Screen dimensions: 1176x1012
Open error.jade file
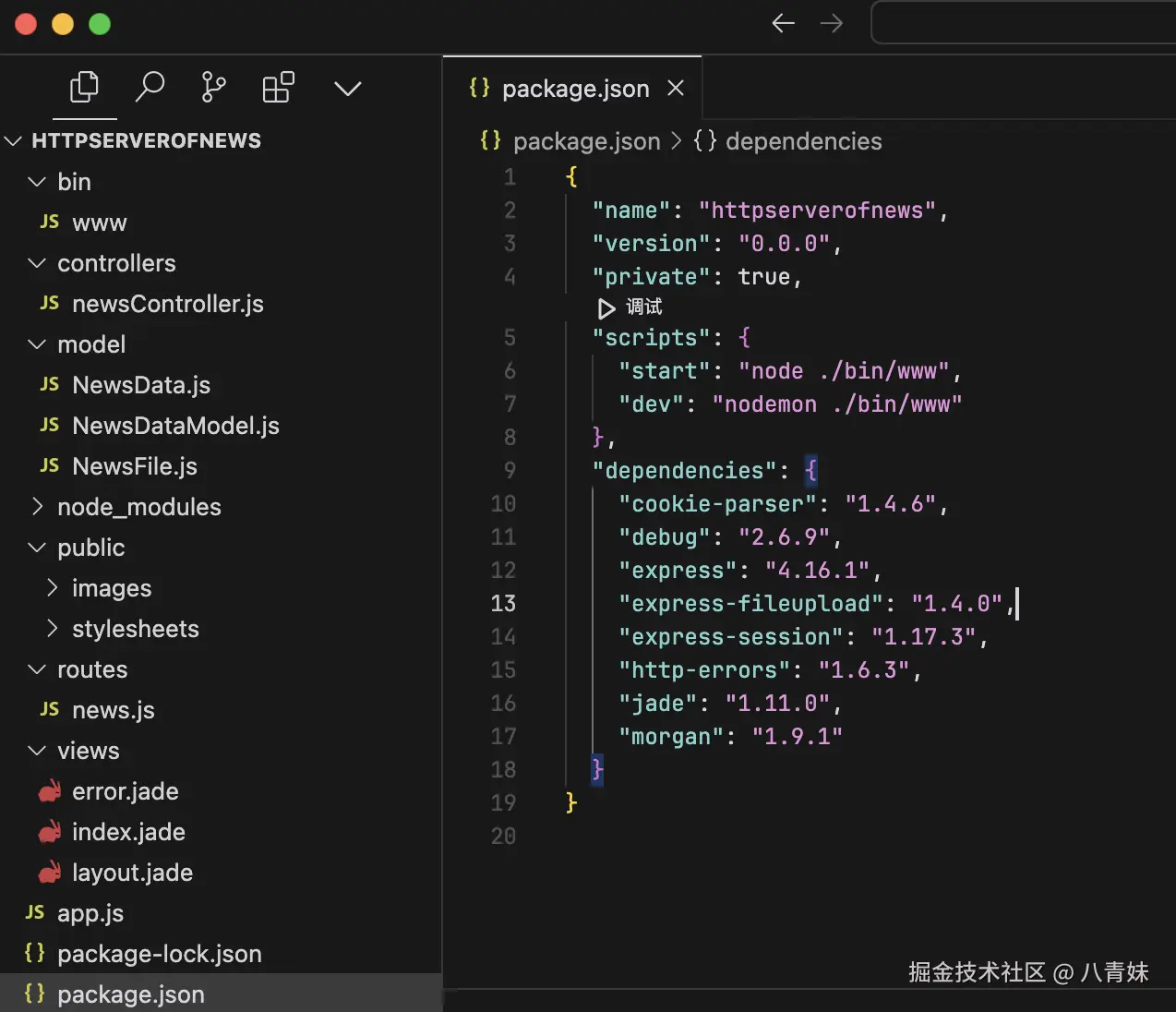click(x=126, y=791)
